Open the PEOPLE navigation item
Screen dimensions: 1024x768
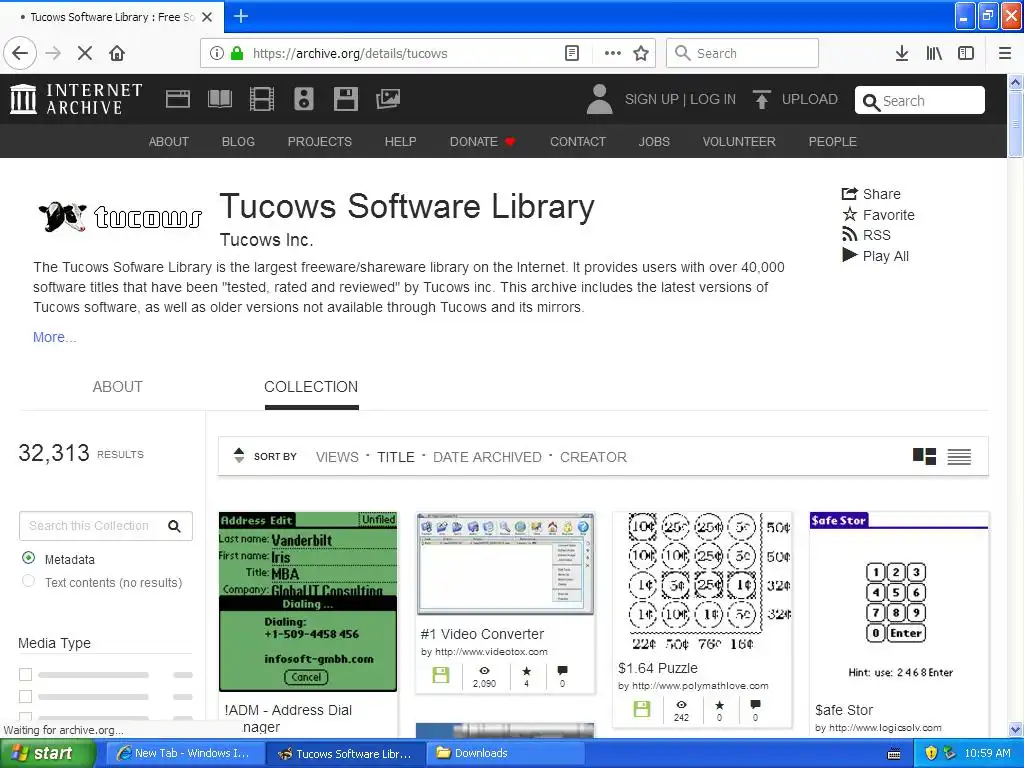click(833, 142)
